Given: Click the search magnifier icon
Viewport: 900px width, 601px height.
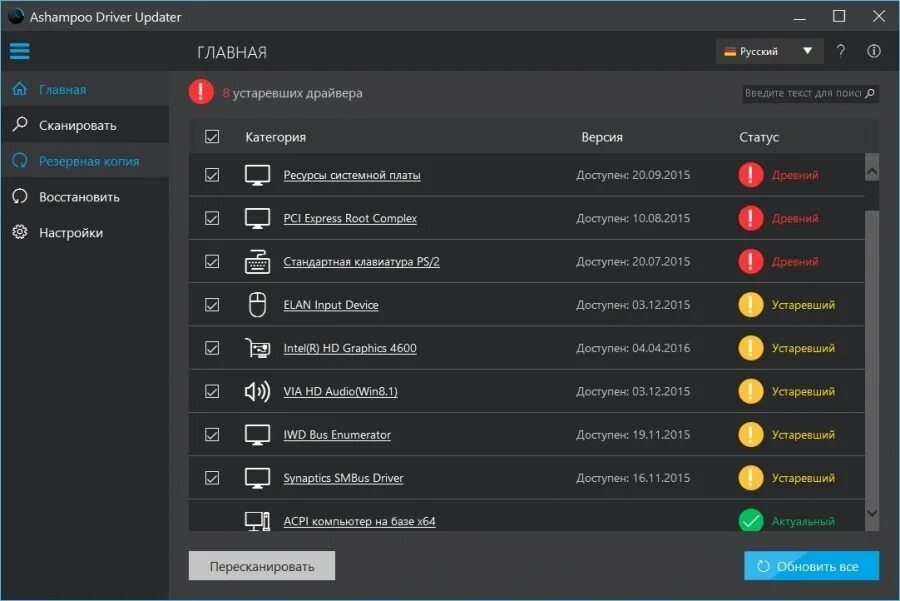Looking at the screenshot, I should coord(870,94).
